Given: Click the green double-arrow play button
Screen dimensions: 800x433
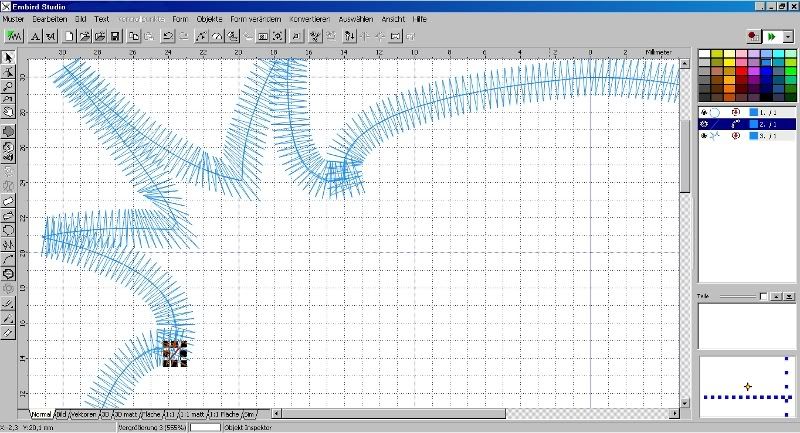Looking at the screenshot, I should pyautogui.click(x=771, y=36).
